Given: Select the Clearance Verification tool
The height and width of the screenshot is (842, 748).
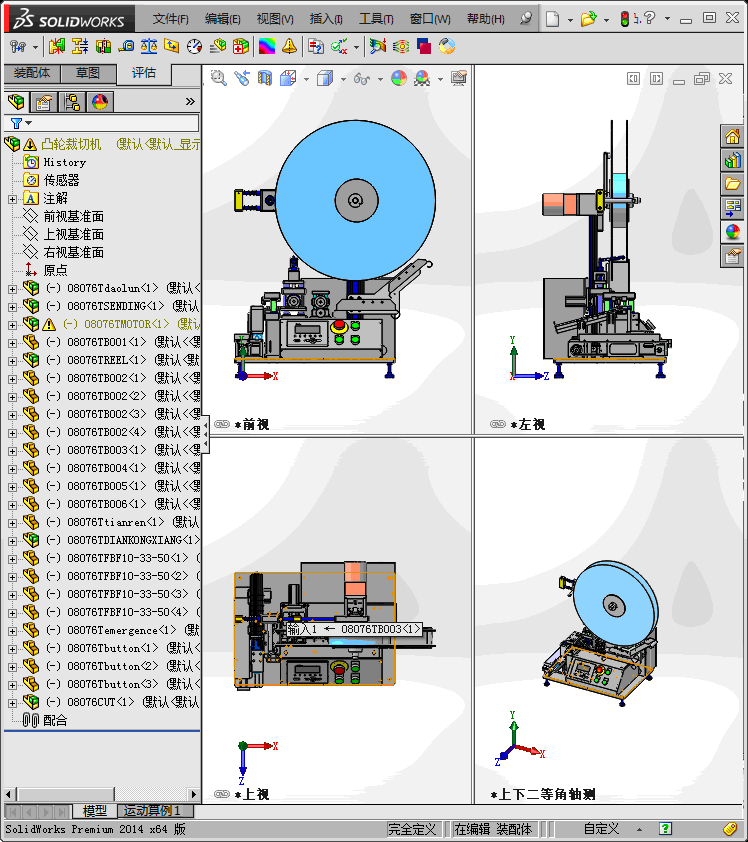Looking at the screenshot, I should pos(79,47).
